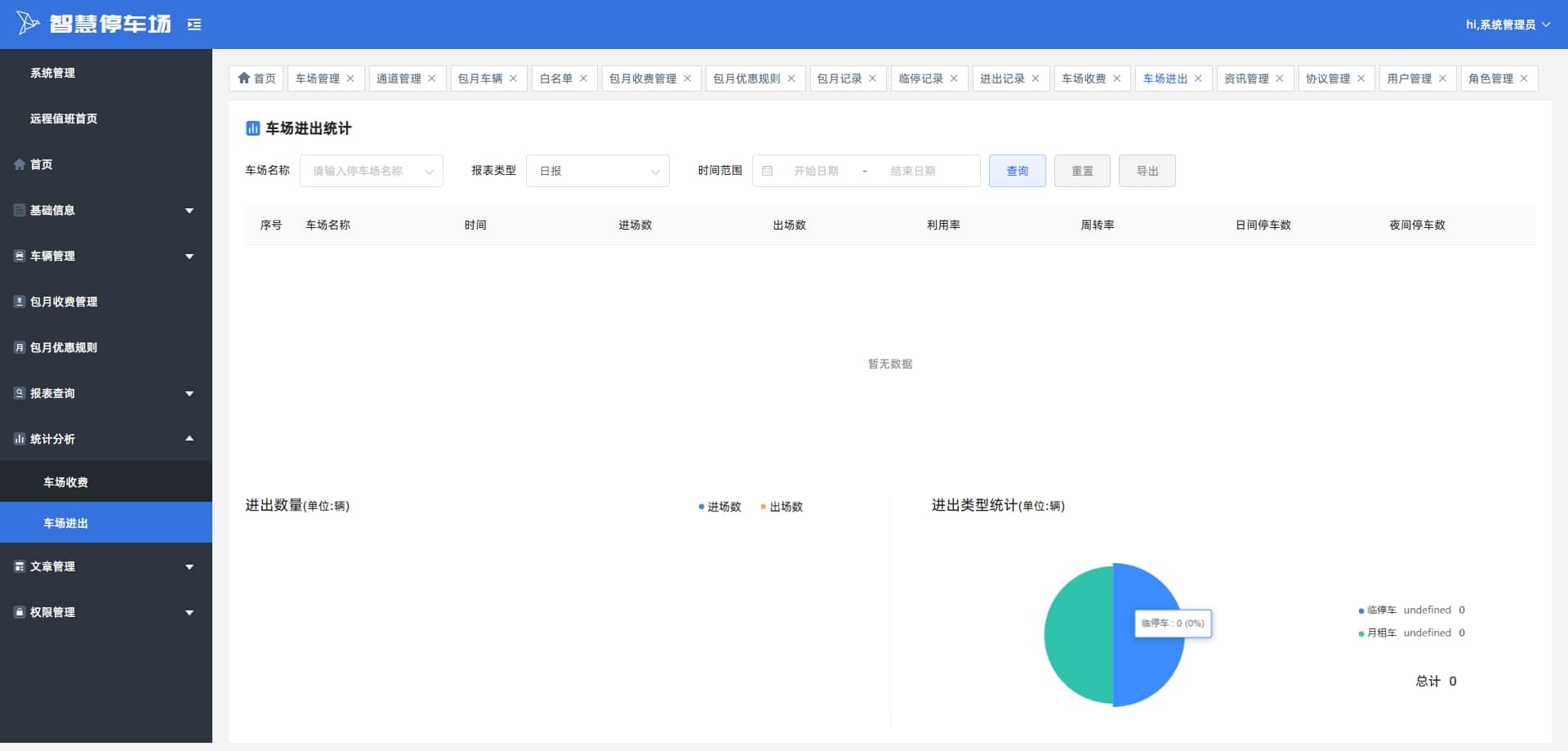Click the 查询 button
The height and width of the screenshot is (751, 1568).
point(1018,171)
